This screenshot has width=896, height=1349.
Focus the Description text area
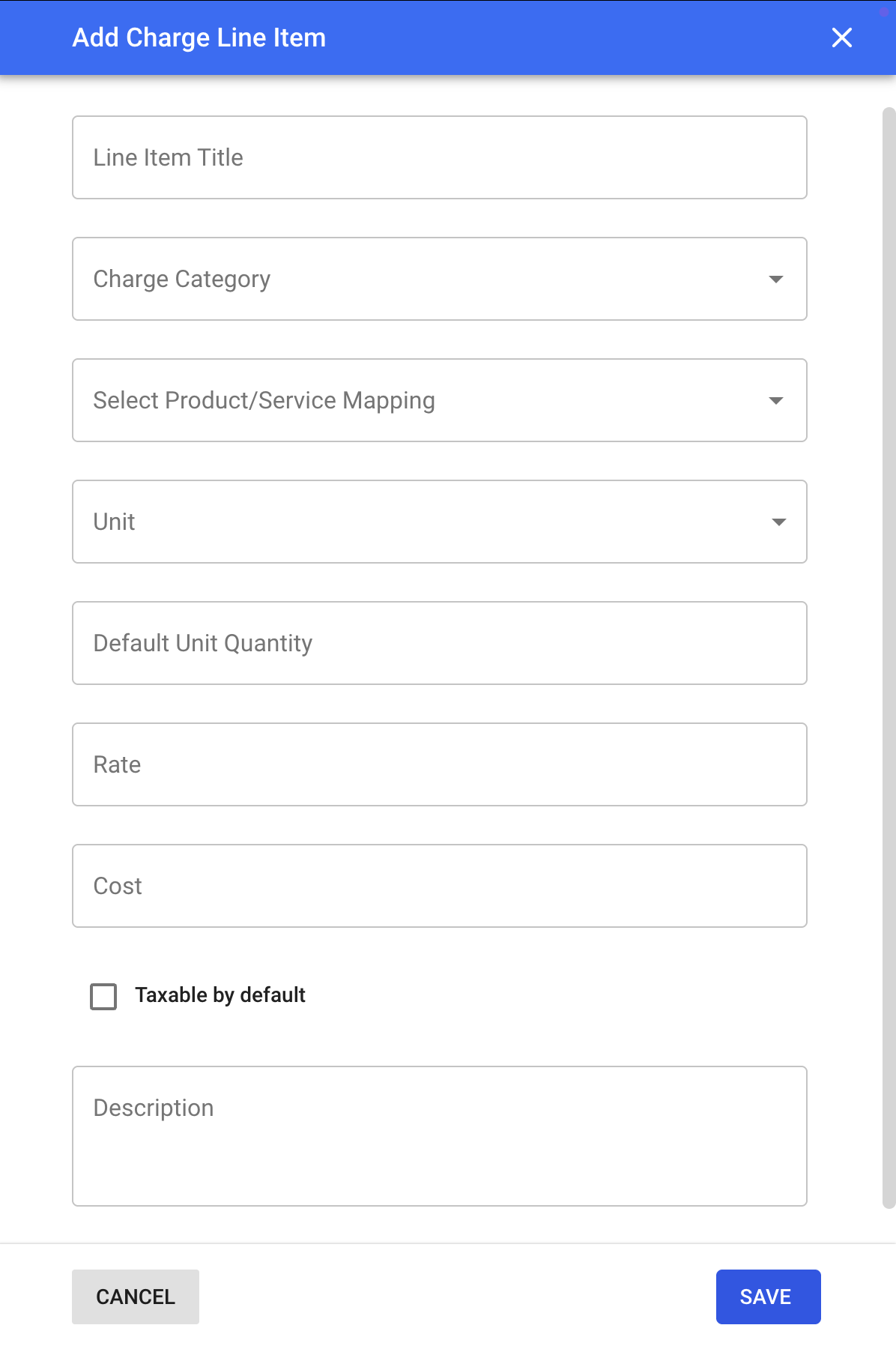pos(439,1147)
